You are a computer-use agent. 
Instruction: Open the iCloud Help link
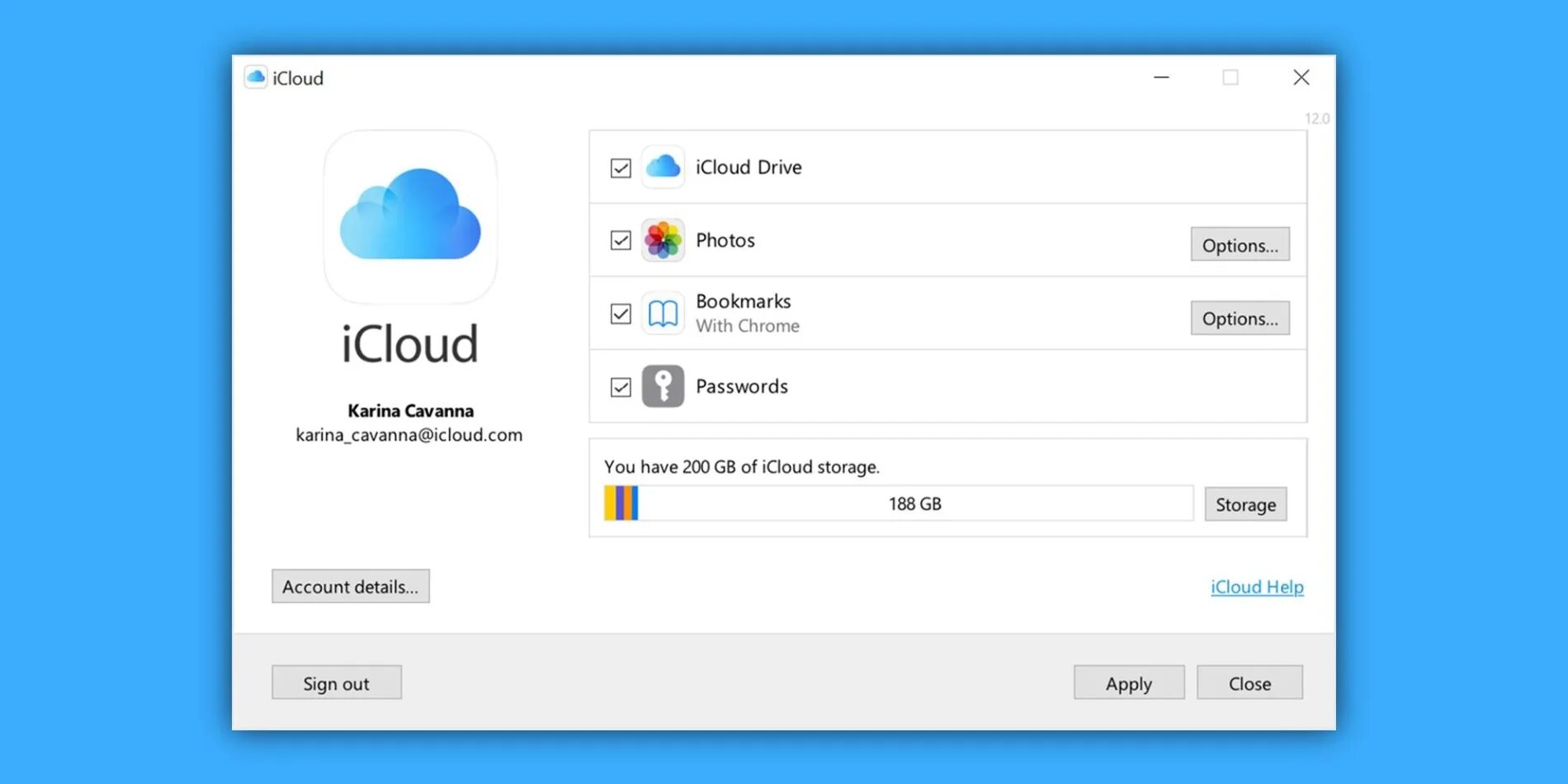pos(1257,587)
